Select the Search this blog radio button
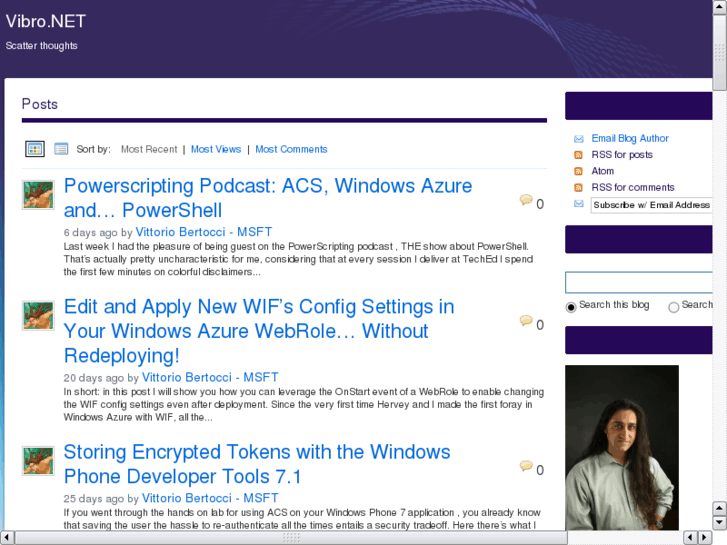Viewport: 727px width, 545px height. coord(571,307)
